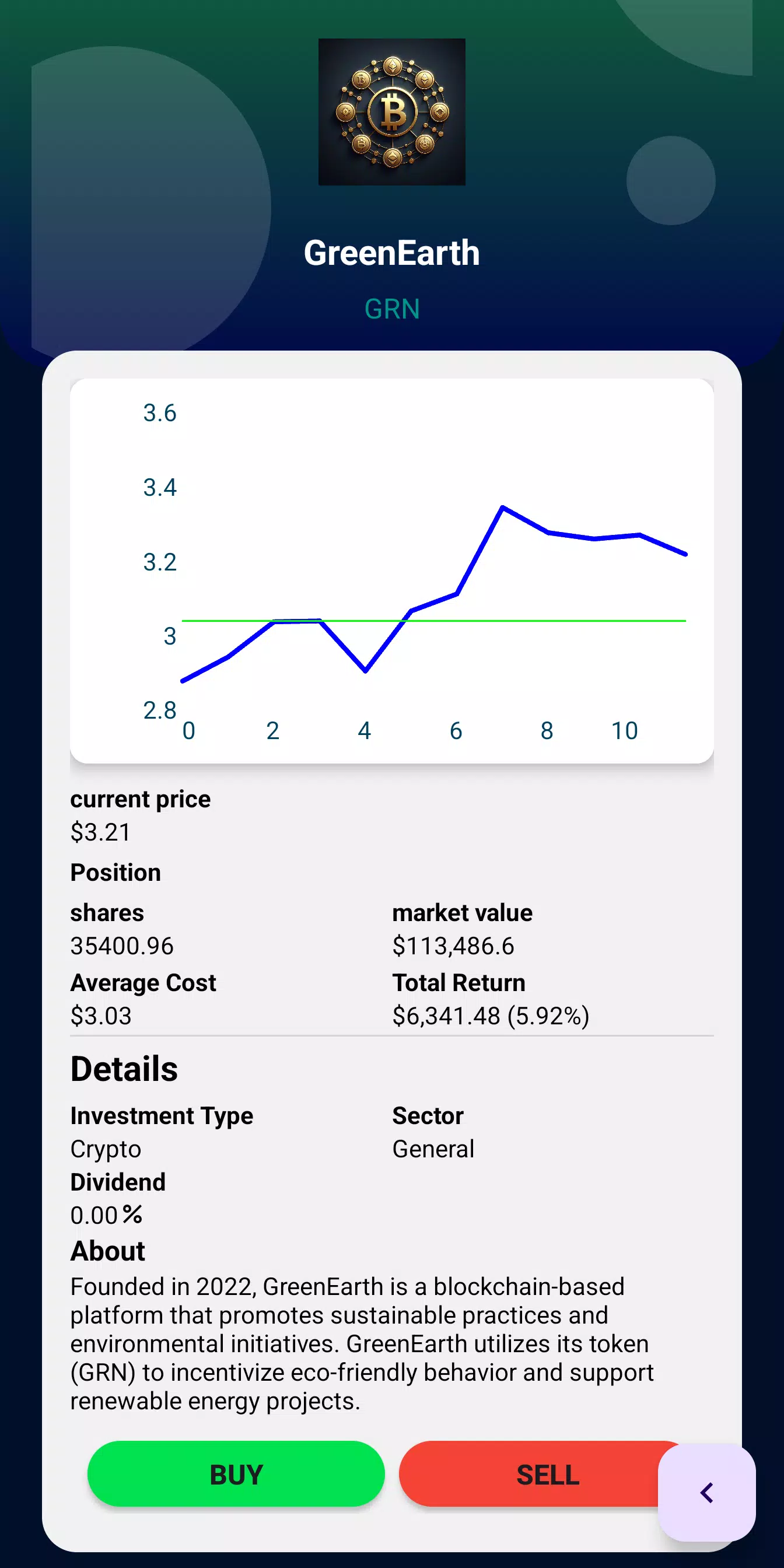Tap the About description paragraph
This screenshot has height=1568, width=784.
362,1343
